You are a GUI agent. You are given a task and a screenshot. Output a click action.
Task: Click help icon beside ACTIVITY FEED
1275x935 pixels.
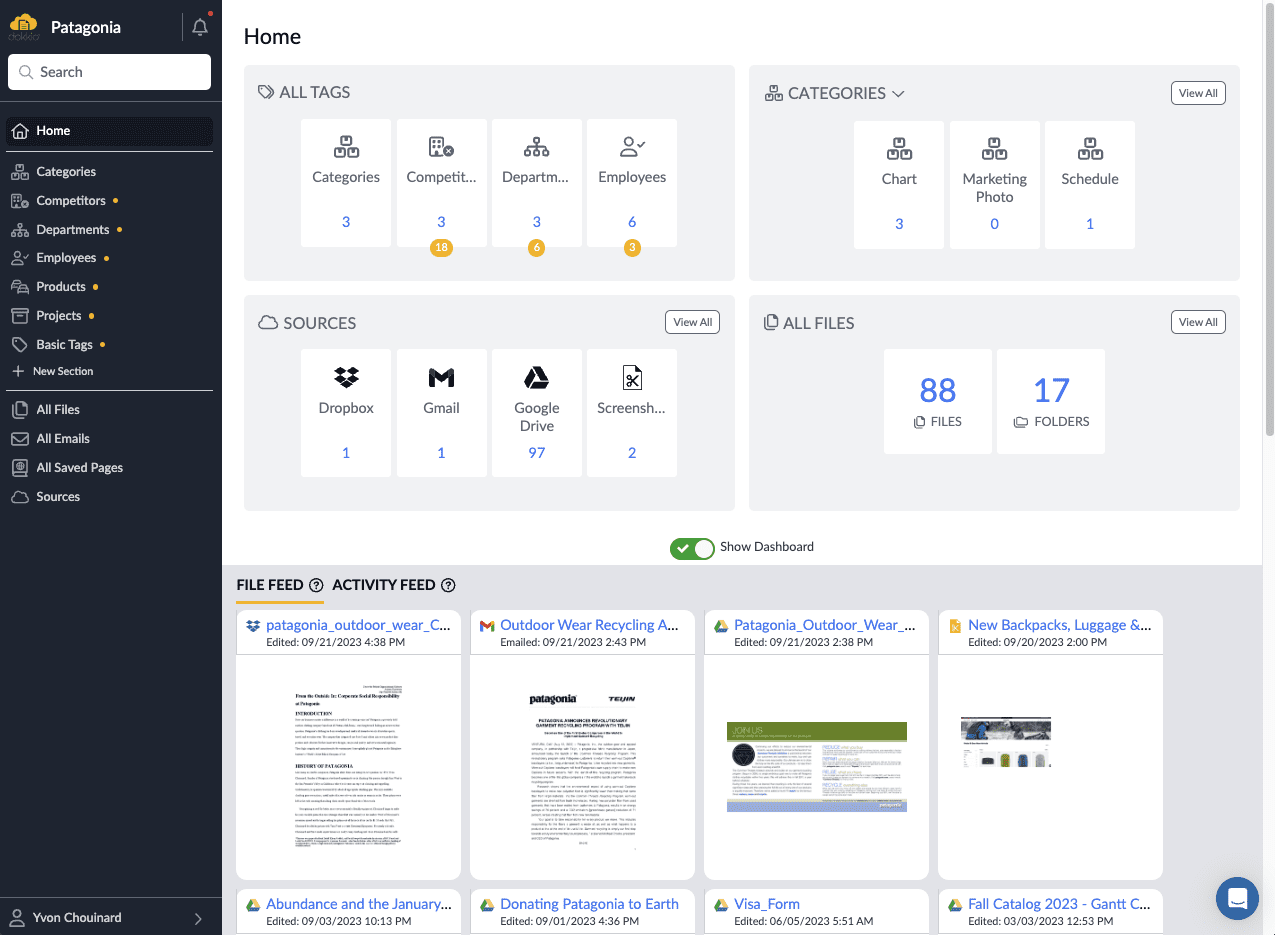pos(448,585)
